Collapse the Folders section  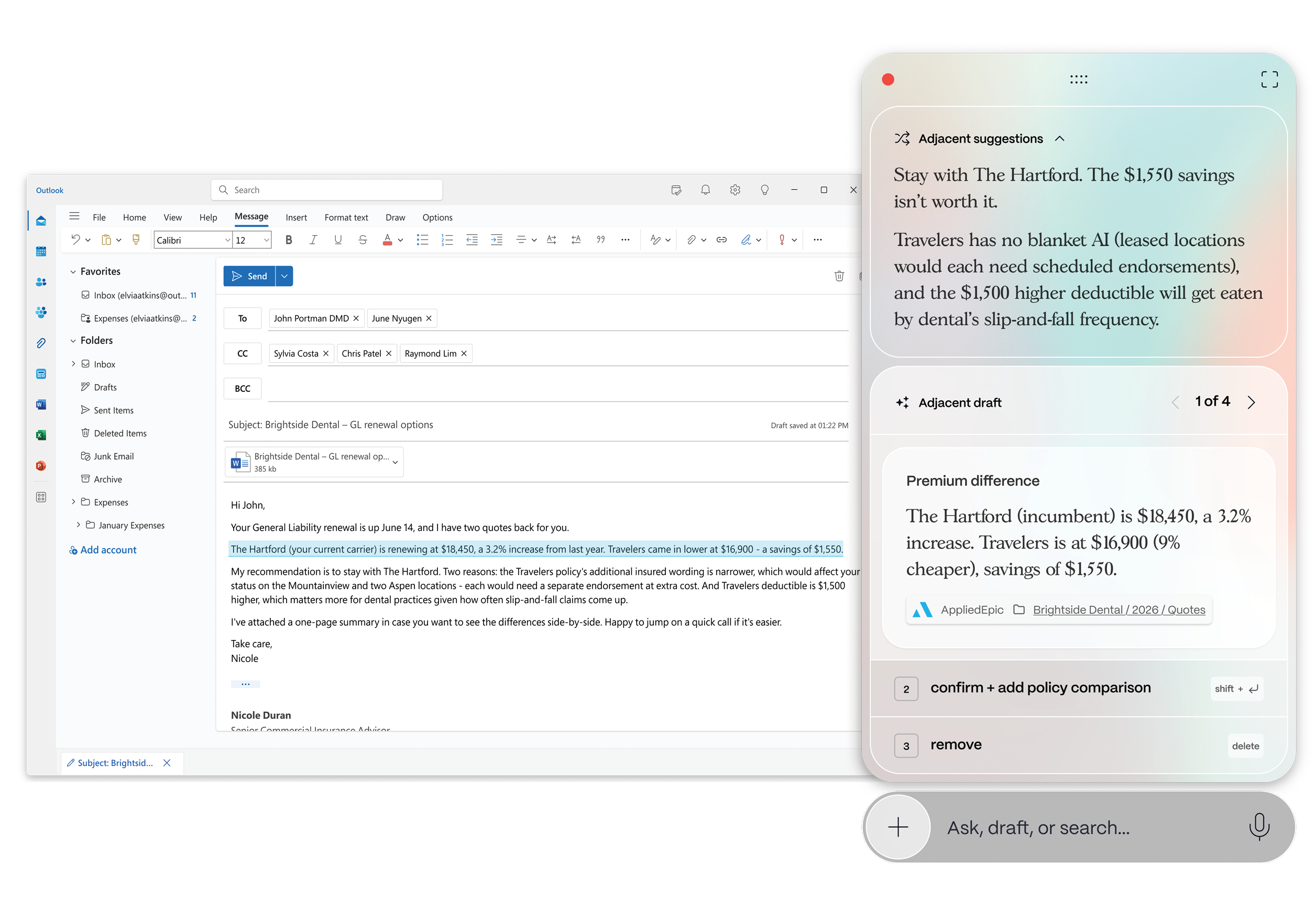point(73,341)
